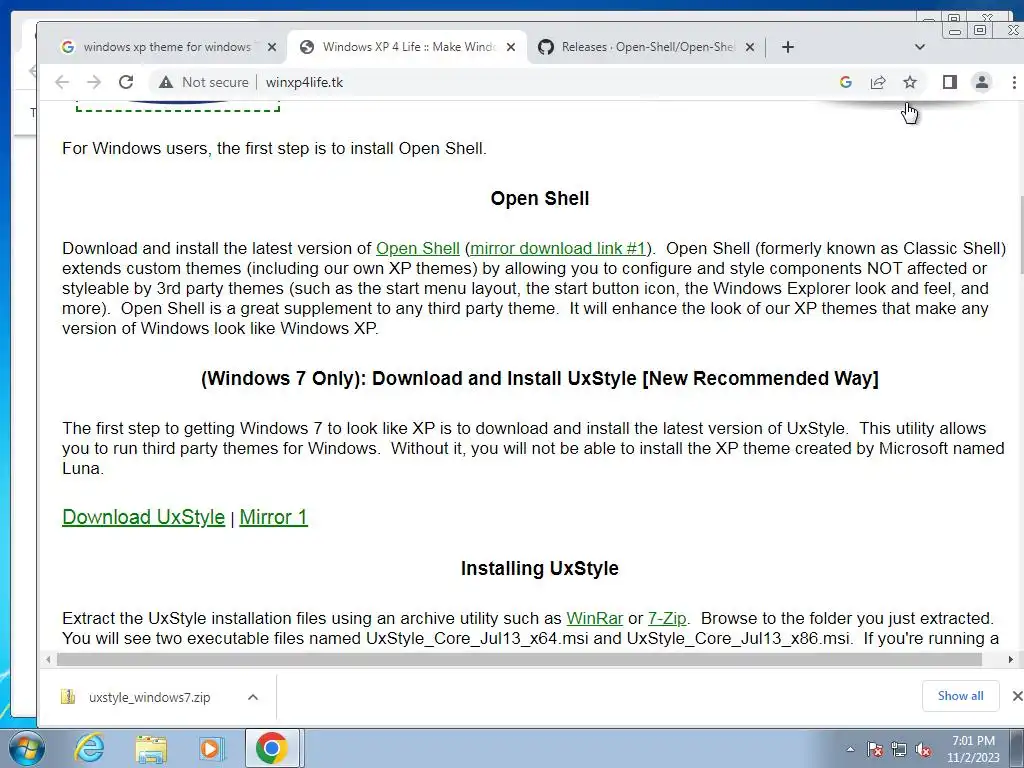1024x768 pixels.
Task: Open the Chrome profile menu
Action: 982,82
